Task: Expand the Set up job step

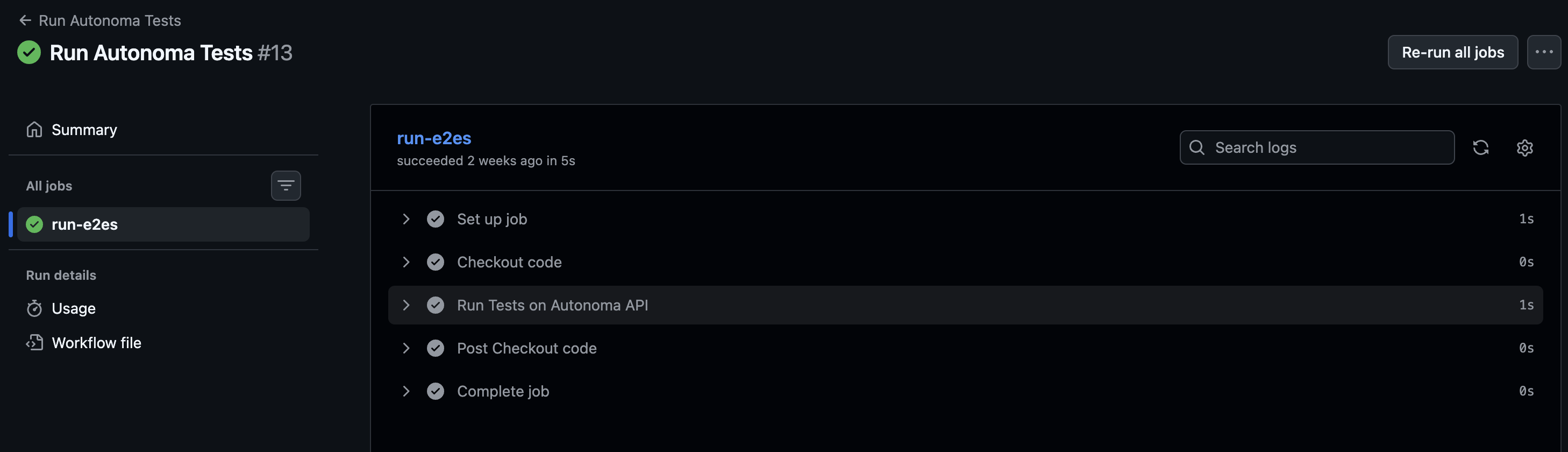Action: pyautogui.click(x=406, y=218)
